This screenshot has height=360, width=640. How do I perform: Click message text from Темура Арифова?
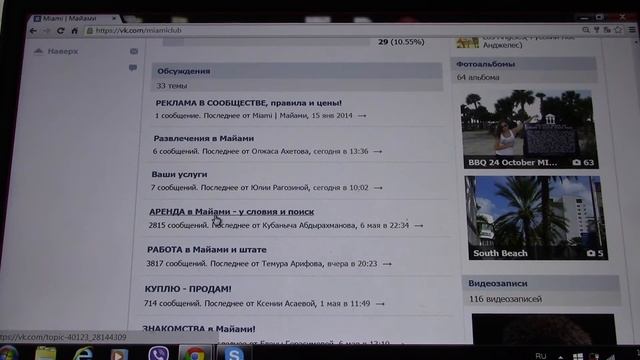click(262, 264)
